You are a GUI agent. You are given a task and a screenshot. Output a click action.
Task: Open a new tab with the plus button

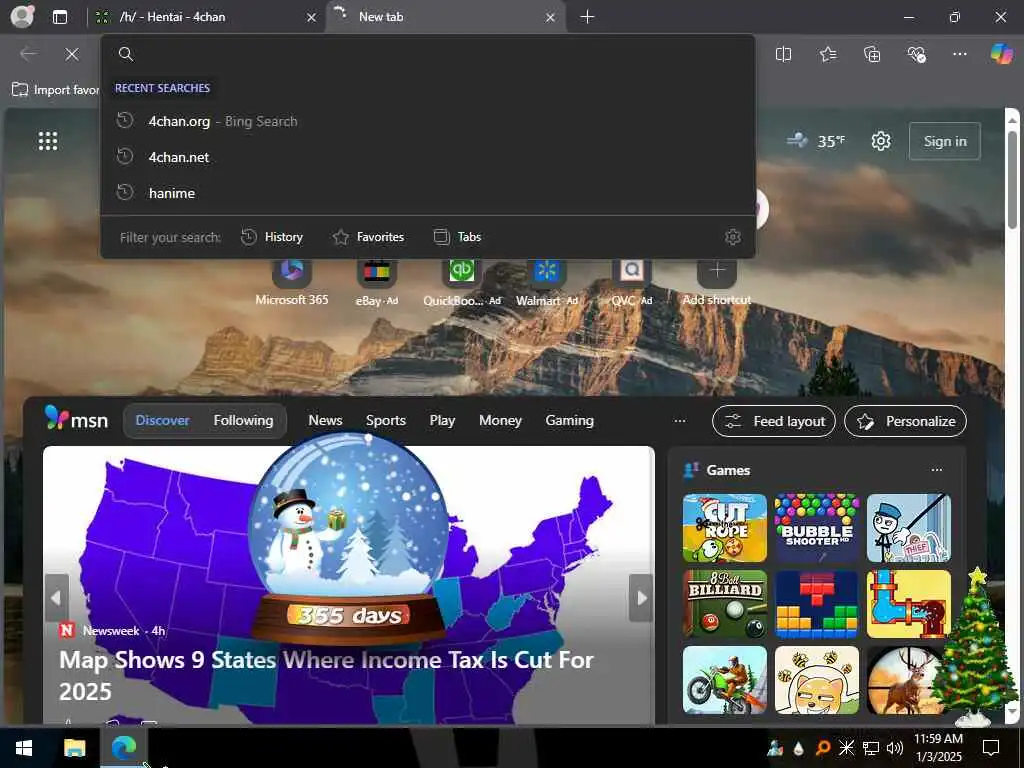click(x=587, y=17)
